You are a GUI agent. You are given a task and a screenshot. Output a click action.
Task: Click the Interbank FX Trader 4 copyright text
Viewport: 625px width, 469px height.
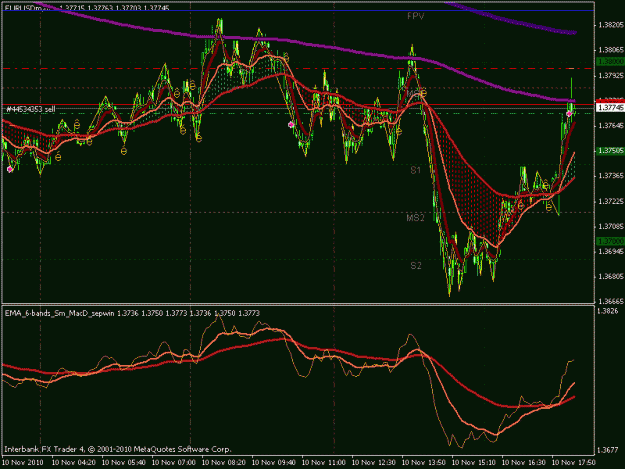click(x=118, y=449)
